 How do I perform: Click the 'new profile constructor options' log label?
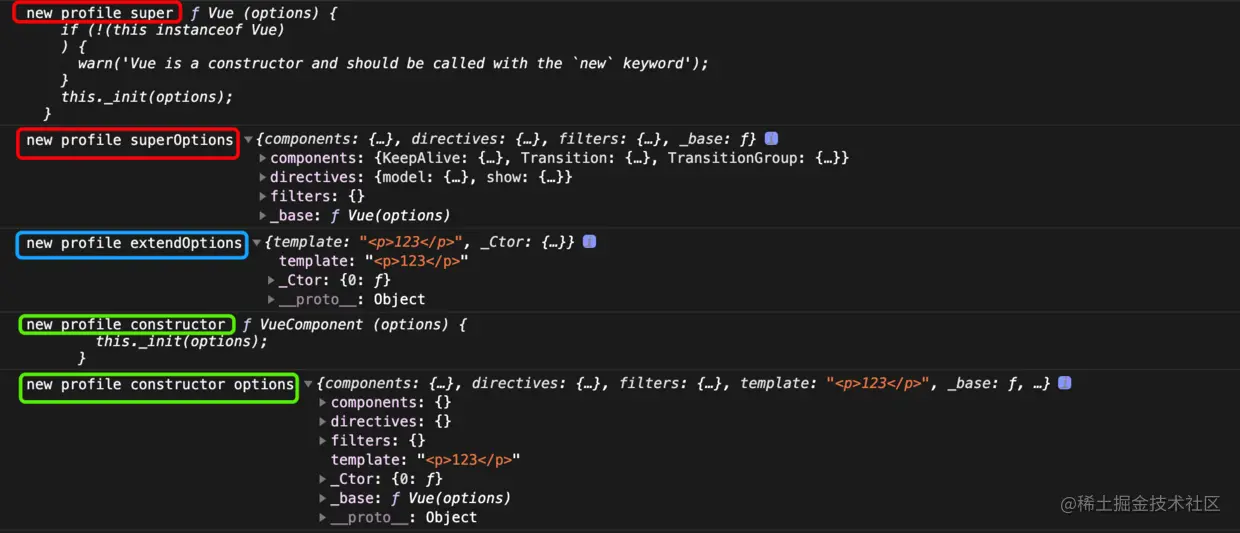(160, 384)
